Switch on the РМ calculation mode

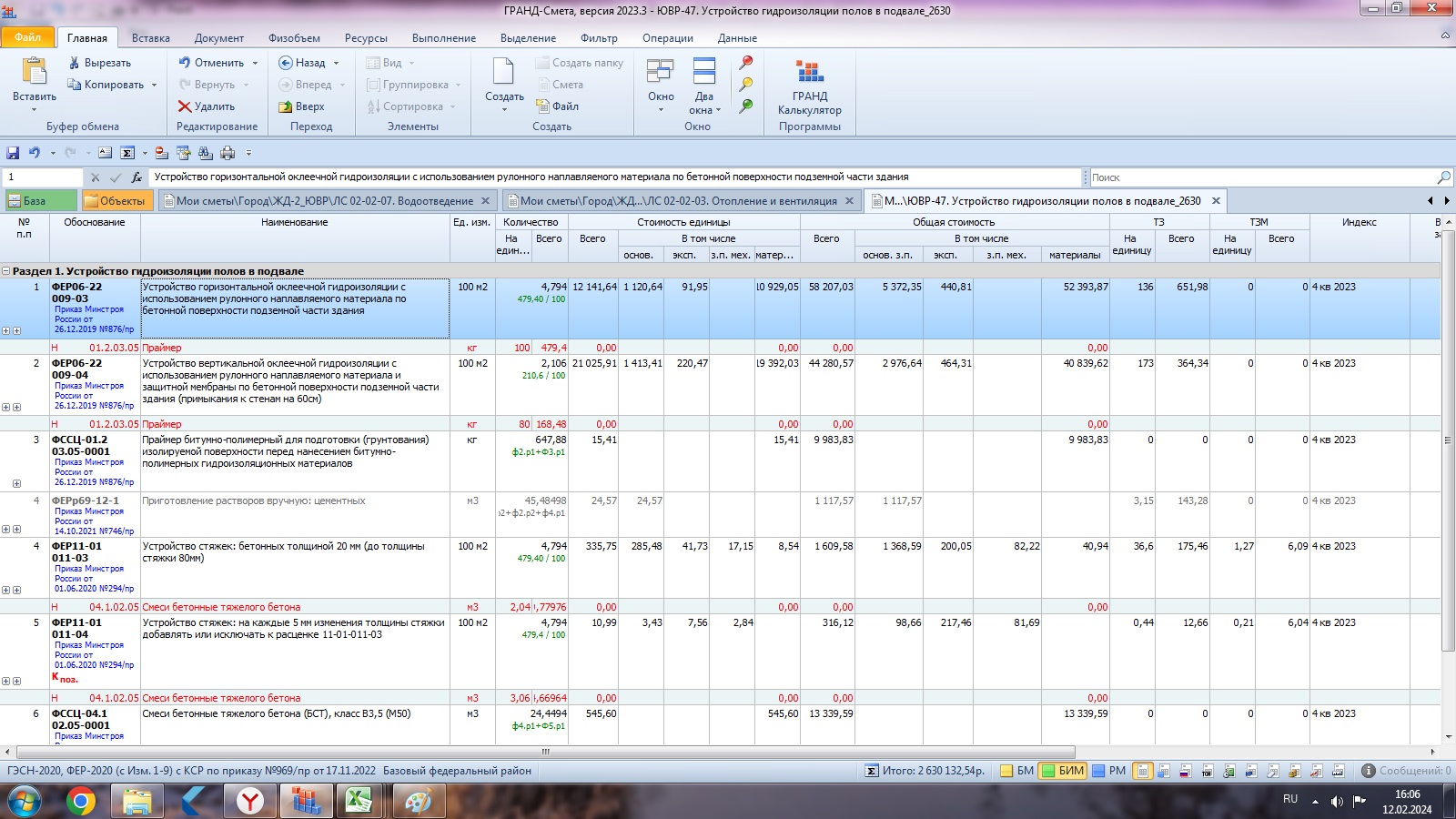click(x=1108, y=771)
